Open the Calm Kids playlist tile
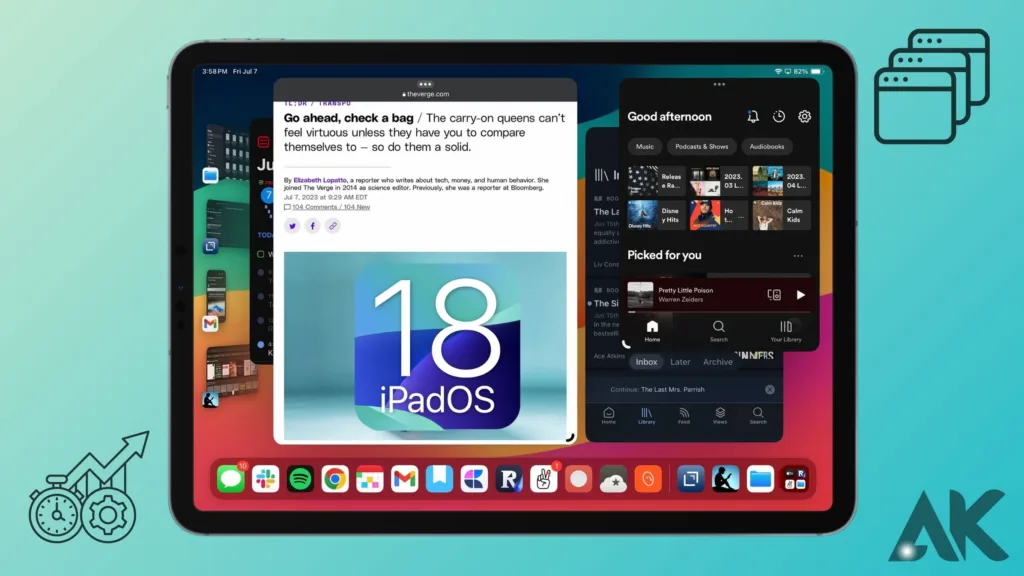Viewport: 1024px width, 576px height. pos(781,215)
